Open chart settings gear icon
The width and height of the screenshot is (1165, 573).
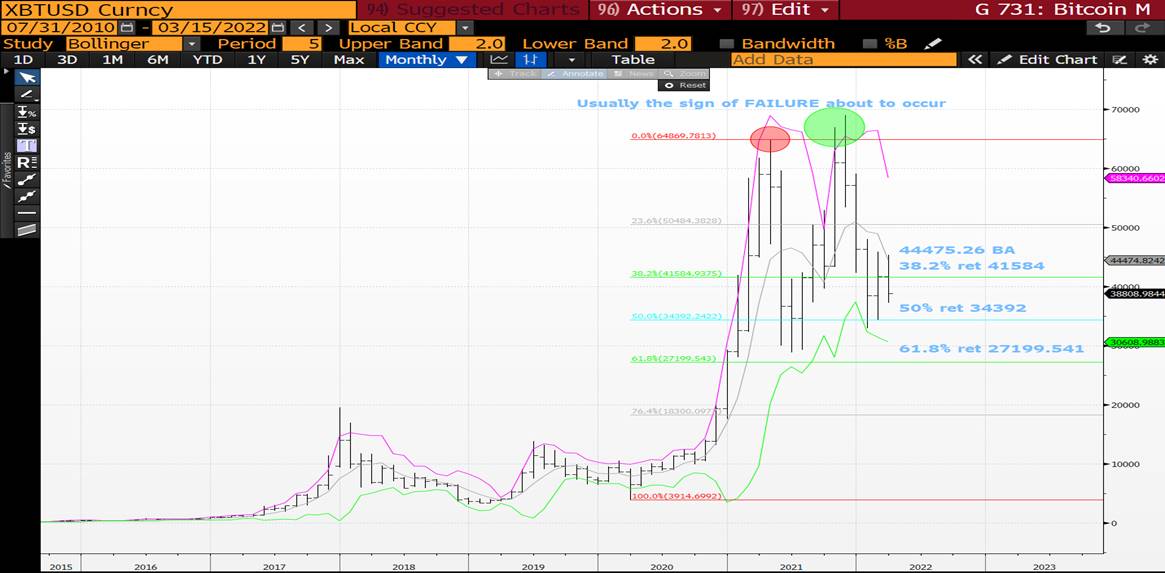tap(1149, 59)
